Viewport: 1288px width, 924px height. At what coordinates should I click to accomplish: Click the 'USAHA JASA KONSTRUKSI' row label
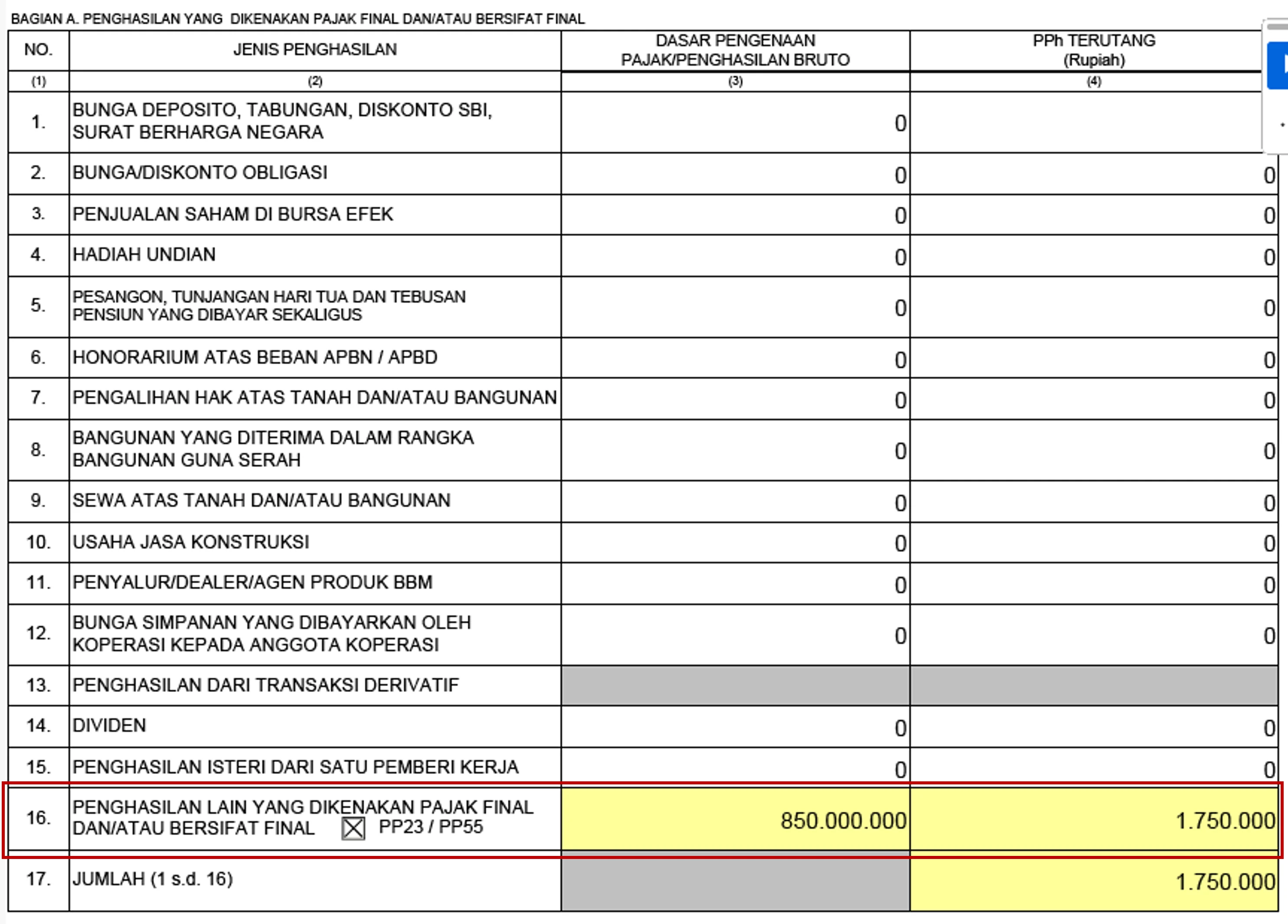tap(191, 542)
